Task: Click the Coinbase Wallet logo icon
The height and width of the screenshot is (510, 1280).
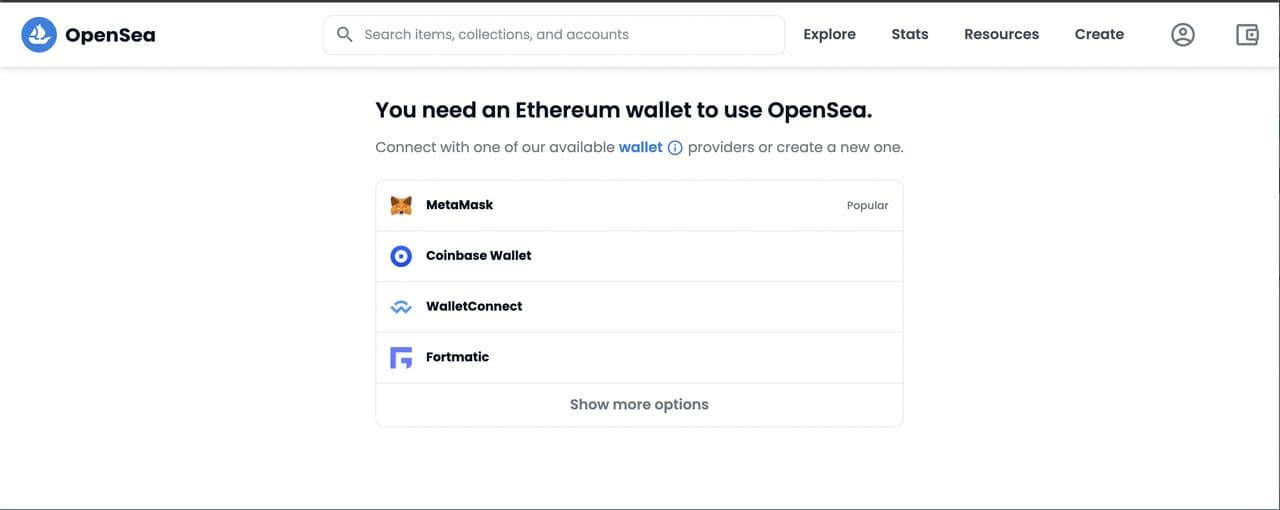Action: click(401, 256)
